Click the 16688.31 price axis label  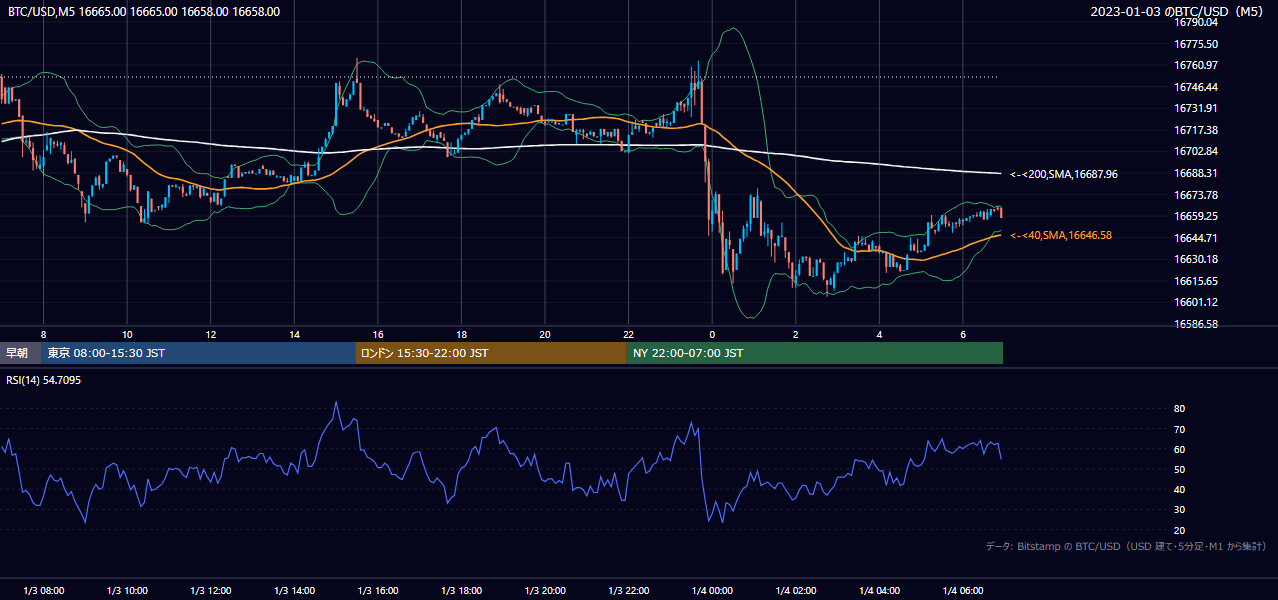pos(1196,173)
